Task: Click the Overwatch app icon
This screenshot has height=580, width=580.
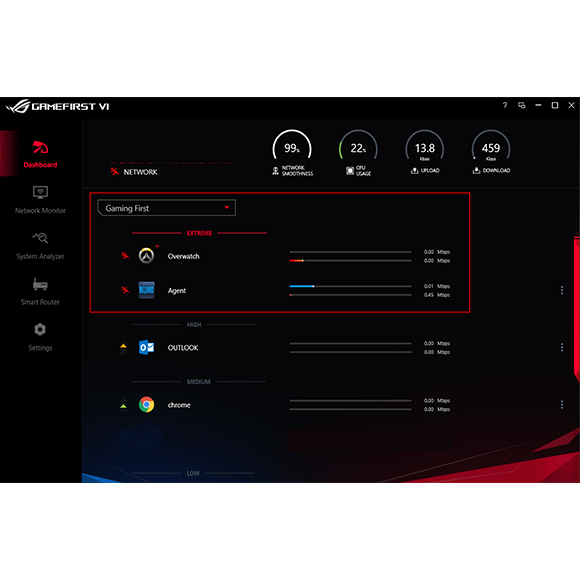Action: click(x=146, y=256)
